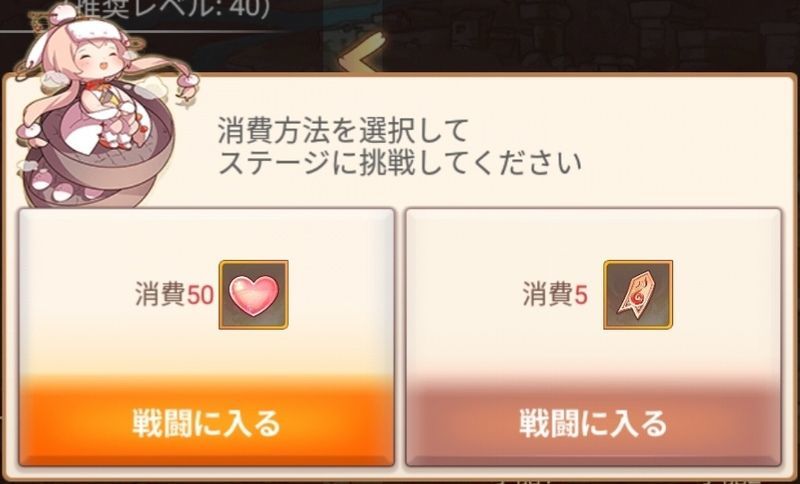
Task: Click the red number 50 cost
Action: (200, 295)
